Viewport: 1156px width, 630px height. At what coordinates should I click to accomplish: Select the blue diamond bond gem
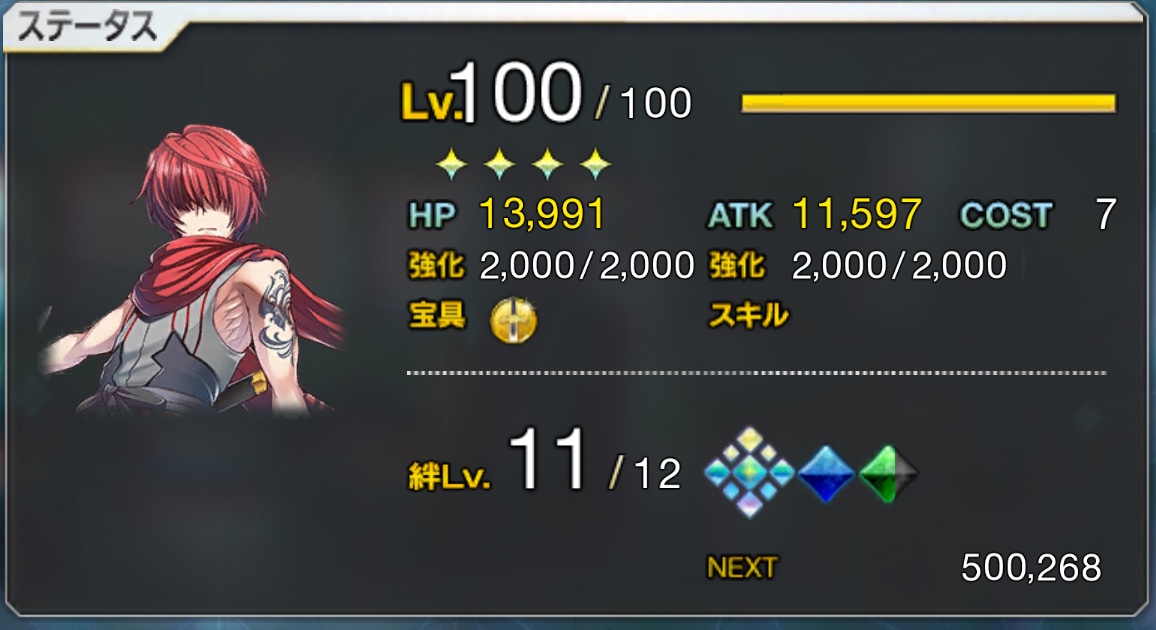826,473
